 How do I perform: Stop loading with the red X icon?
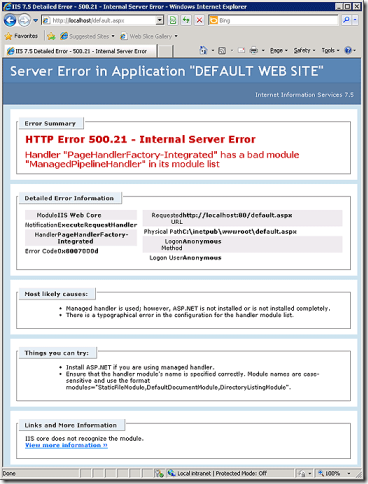[199, 21]
